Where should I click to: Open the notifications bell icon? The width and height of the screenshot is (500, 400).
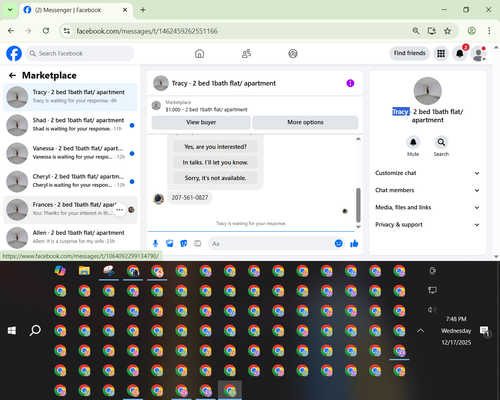tap(460, 53)
